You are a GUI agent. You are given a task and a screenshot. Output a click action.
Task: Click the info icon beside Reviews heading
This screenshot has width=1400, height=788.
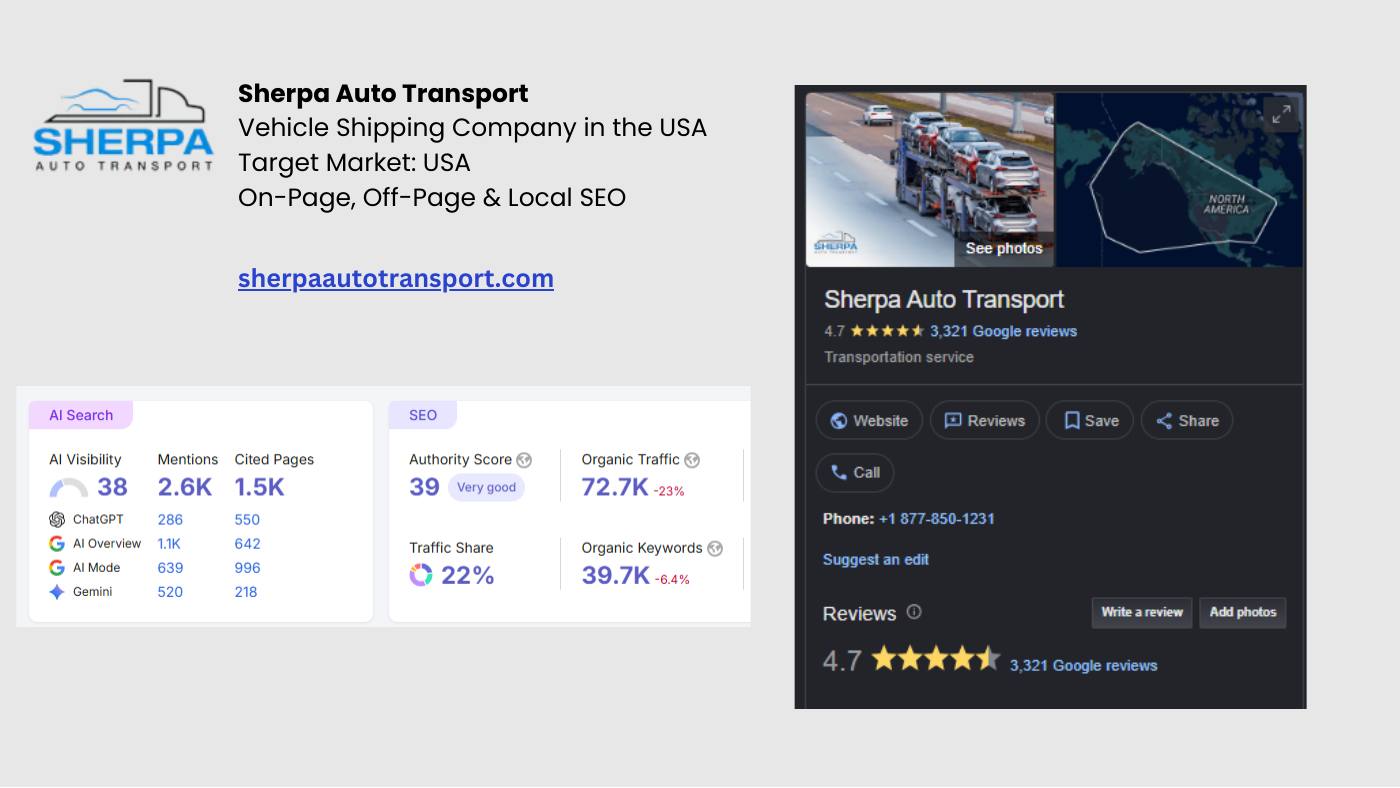click(x=914, y=612)
